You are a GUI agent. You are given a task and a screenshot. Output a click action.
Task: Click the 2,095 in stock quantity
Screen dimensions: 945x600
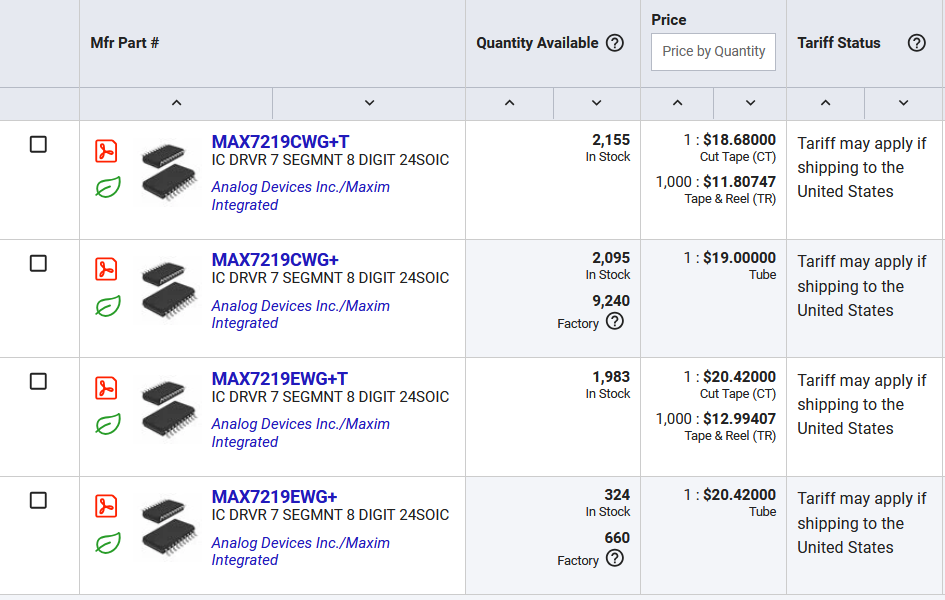pyautogui.click(x=611, y=258)
